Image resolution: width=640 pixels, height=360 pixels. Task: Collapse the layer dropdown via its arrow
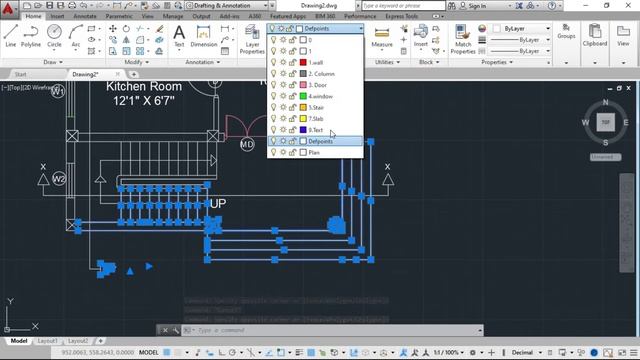coord(361,29)
